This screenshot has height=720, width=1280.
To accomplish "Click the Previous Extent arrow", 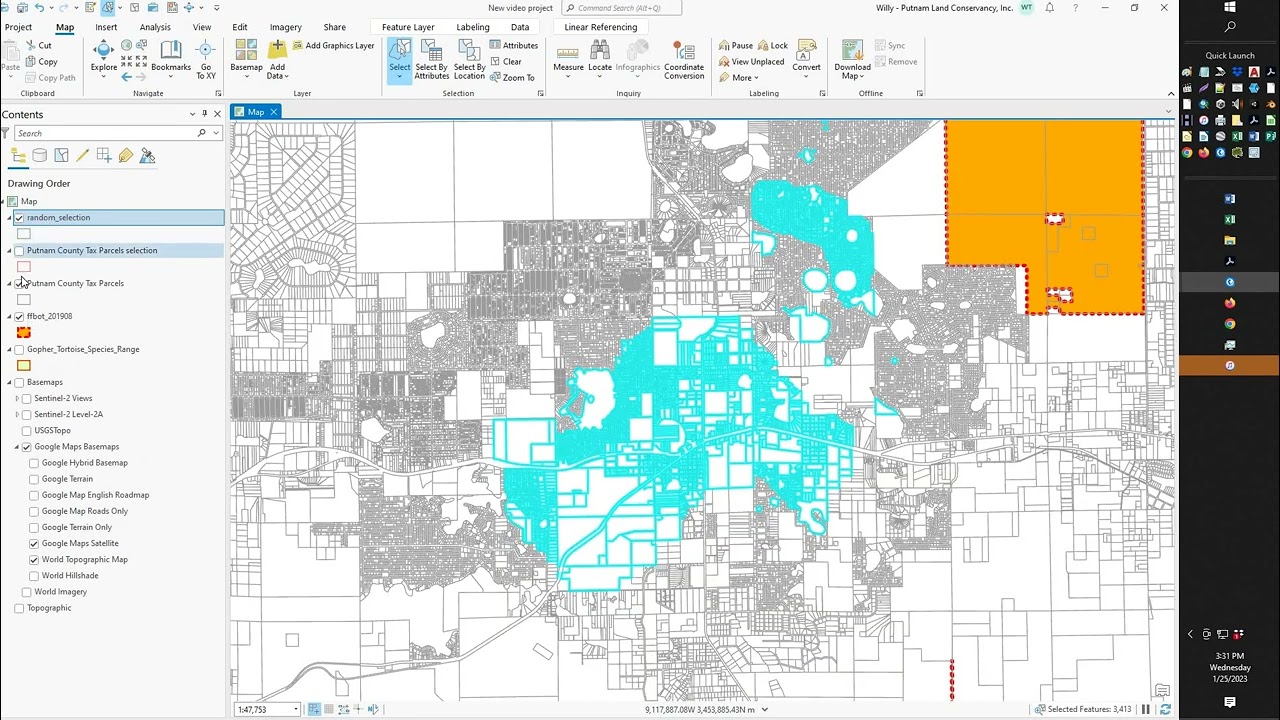I will point(127,77).
